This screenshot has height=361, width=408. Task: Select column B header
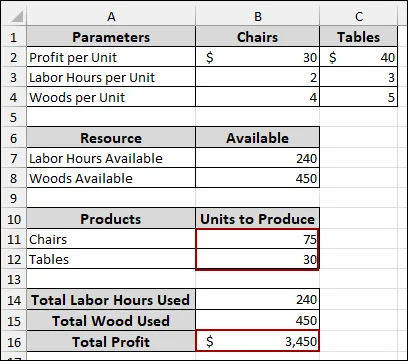[257, 16]
